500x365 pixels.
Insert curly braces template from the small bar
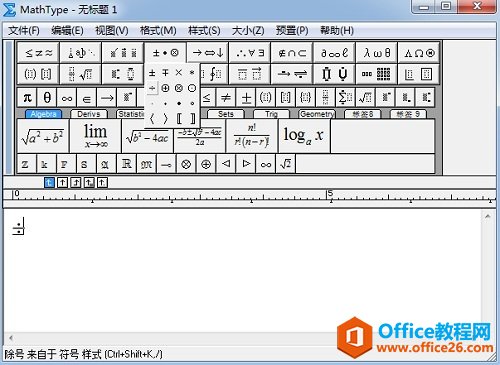pos(305,98)
